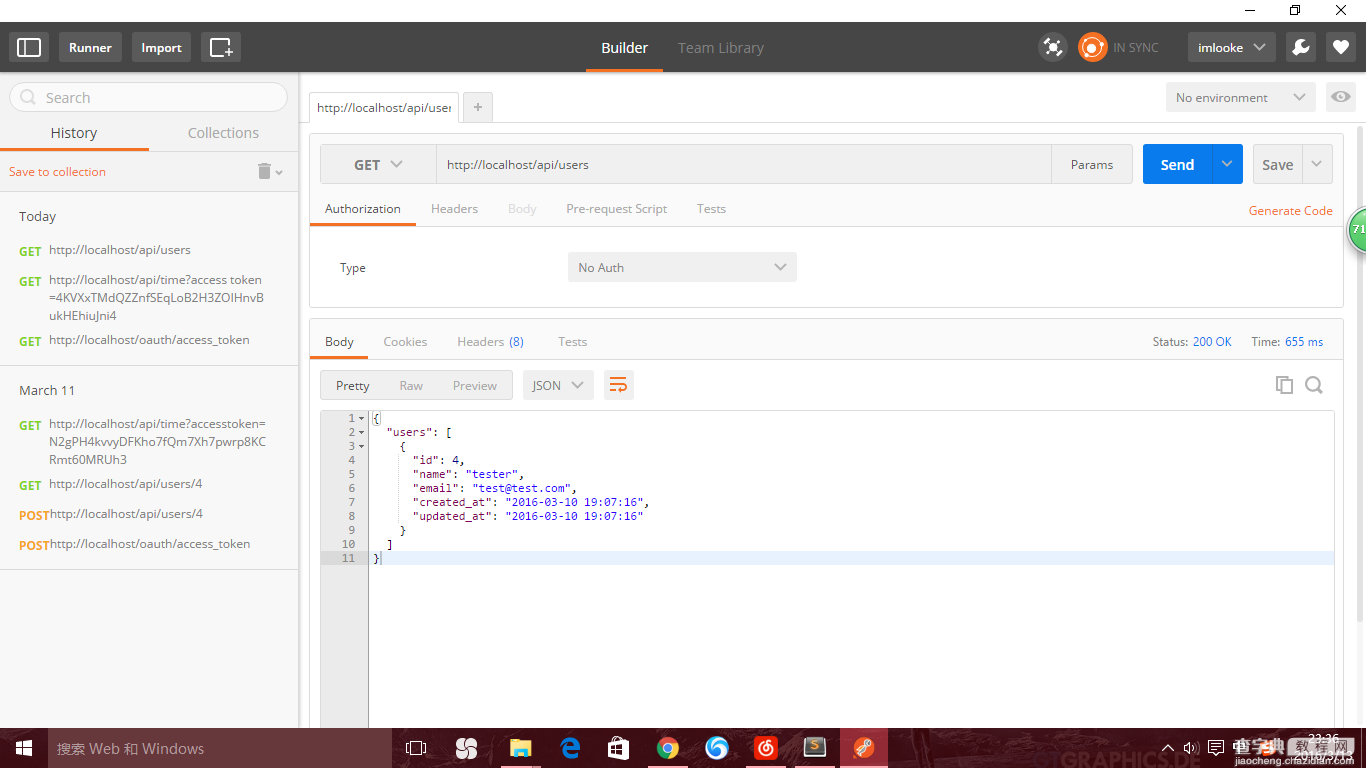The width and height of the screenshot is (1366, 768).
Task: Open Windows Start menu
Action: tap(24, 748)
